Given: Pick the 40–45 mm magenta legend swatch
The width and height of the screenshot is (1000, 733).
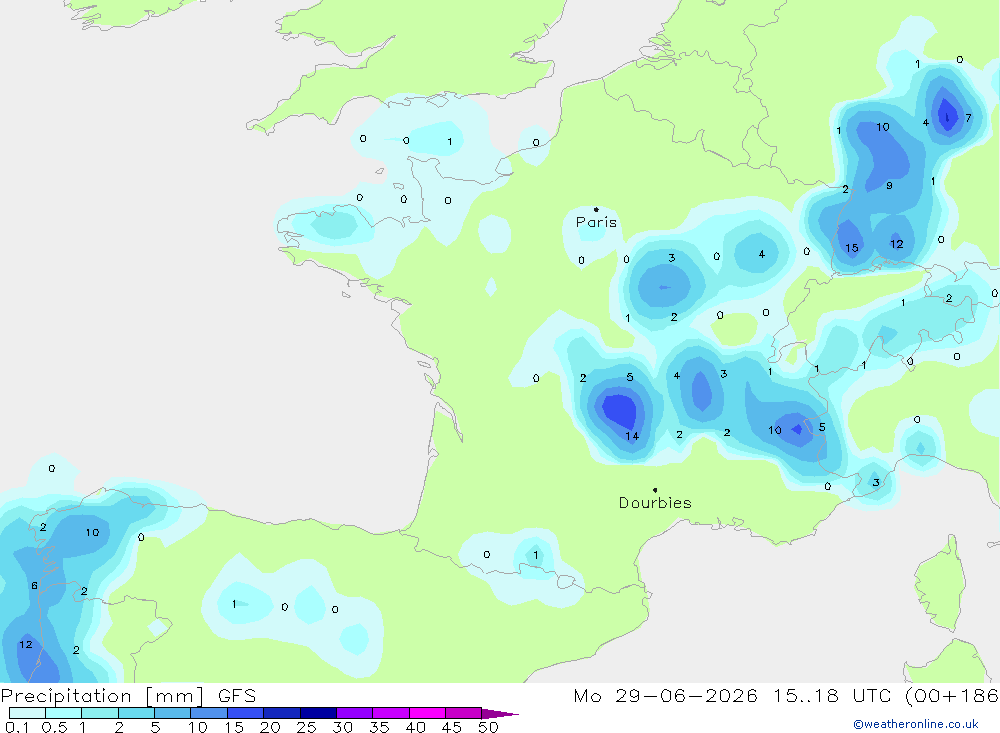Looking at the screenshot, I should (427, 713).
